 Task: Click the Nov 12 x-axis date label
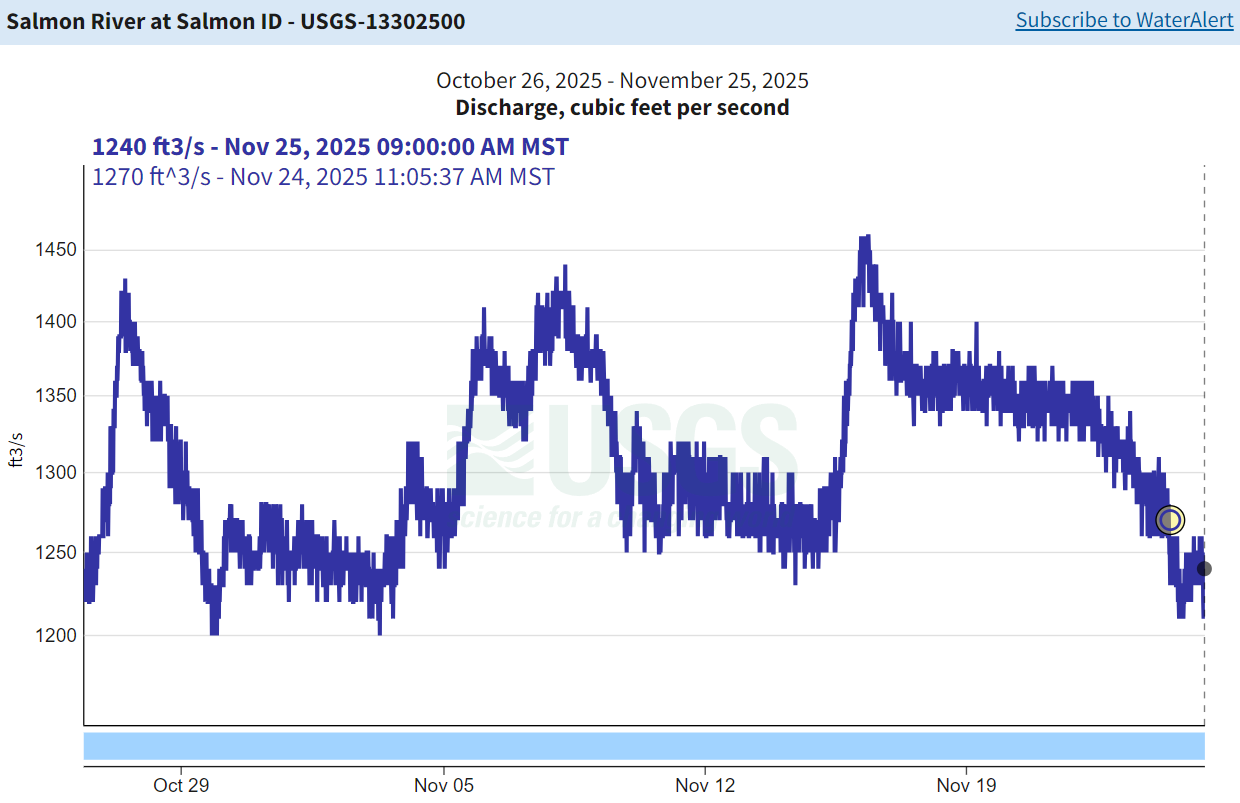(x=705, y=785)
